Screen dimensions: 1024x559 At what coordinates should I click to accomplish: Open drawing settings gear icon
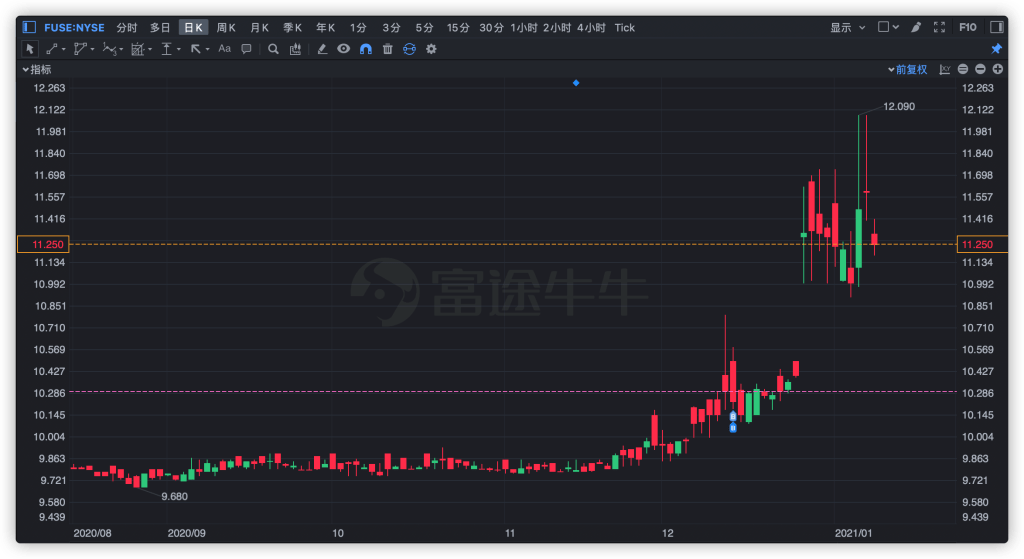coord(431,48)
